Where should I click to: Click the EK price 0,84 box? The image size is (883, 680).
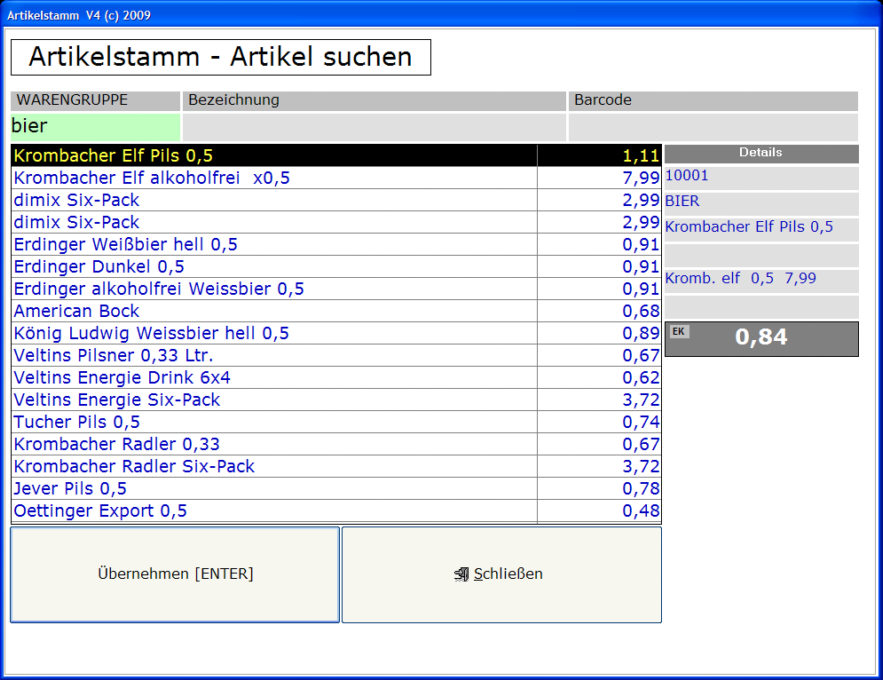(761, 339)
